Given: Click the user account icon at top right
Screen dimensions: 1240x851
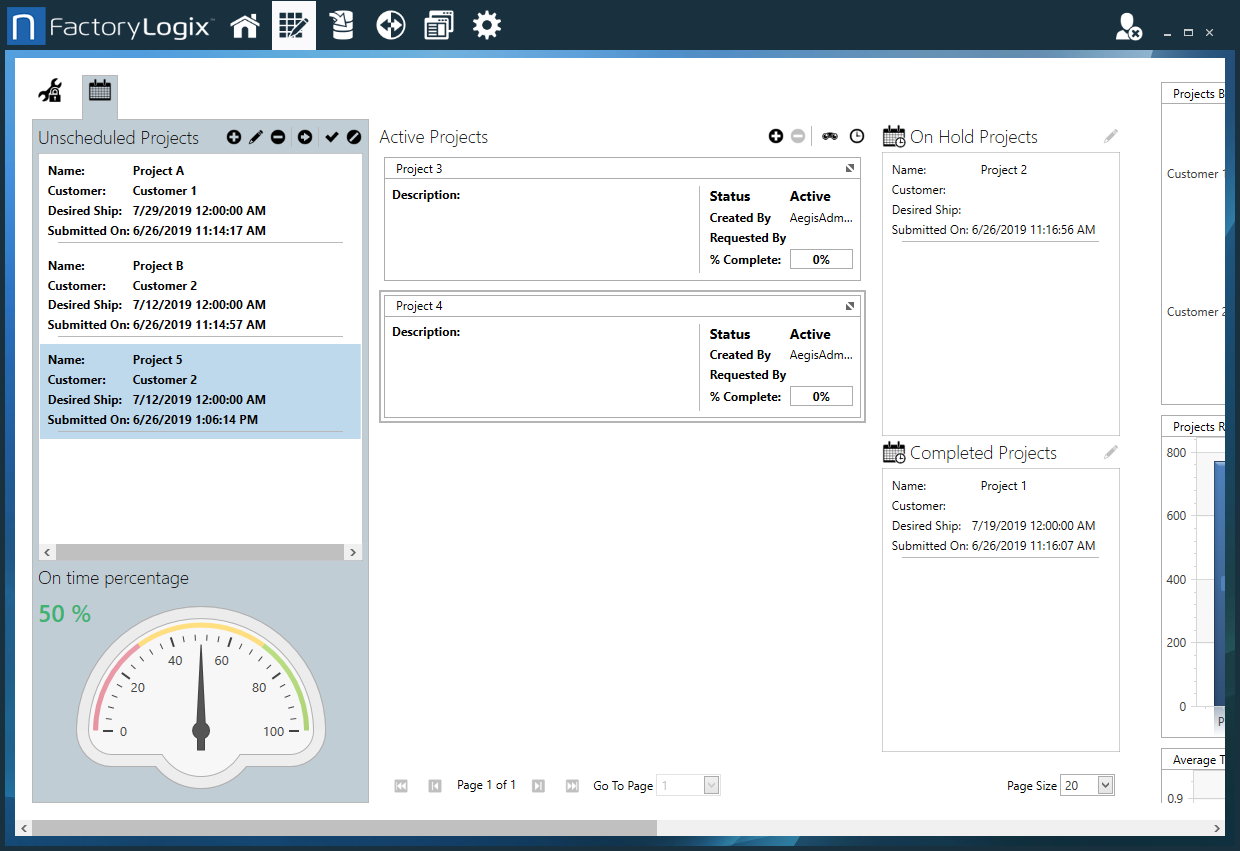Looking at the screenshot, I should coord(1128,27).
